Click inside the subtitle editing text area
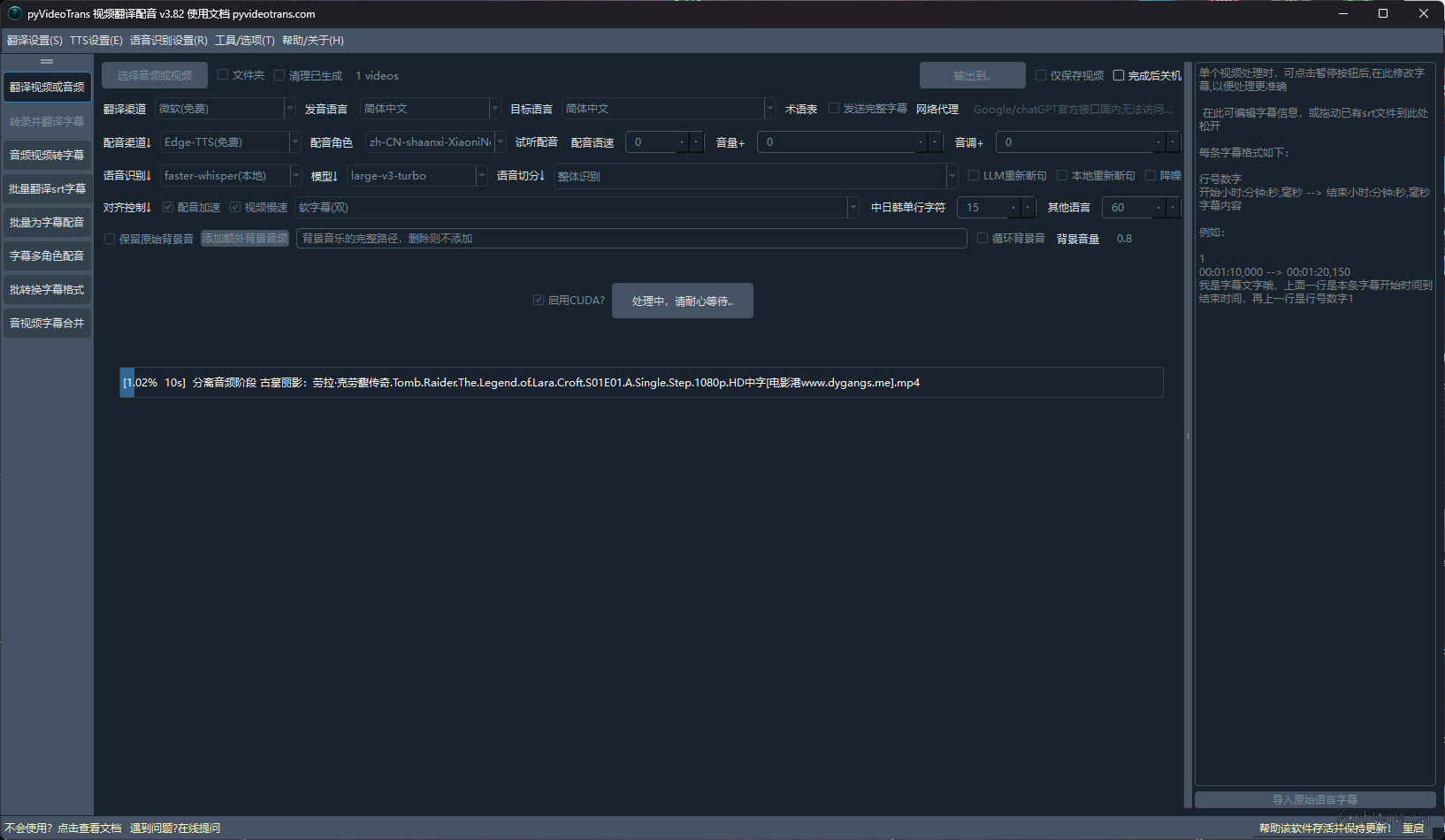 coord(1315,424)
